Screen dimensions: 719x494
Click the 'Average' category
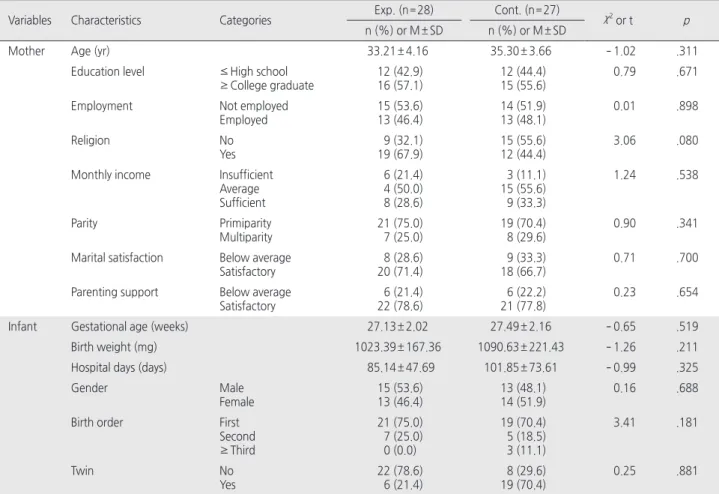coord(239,189)
